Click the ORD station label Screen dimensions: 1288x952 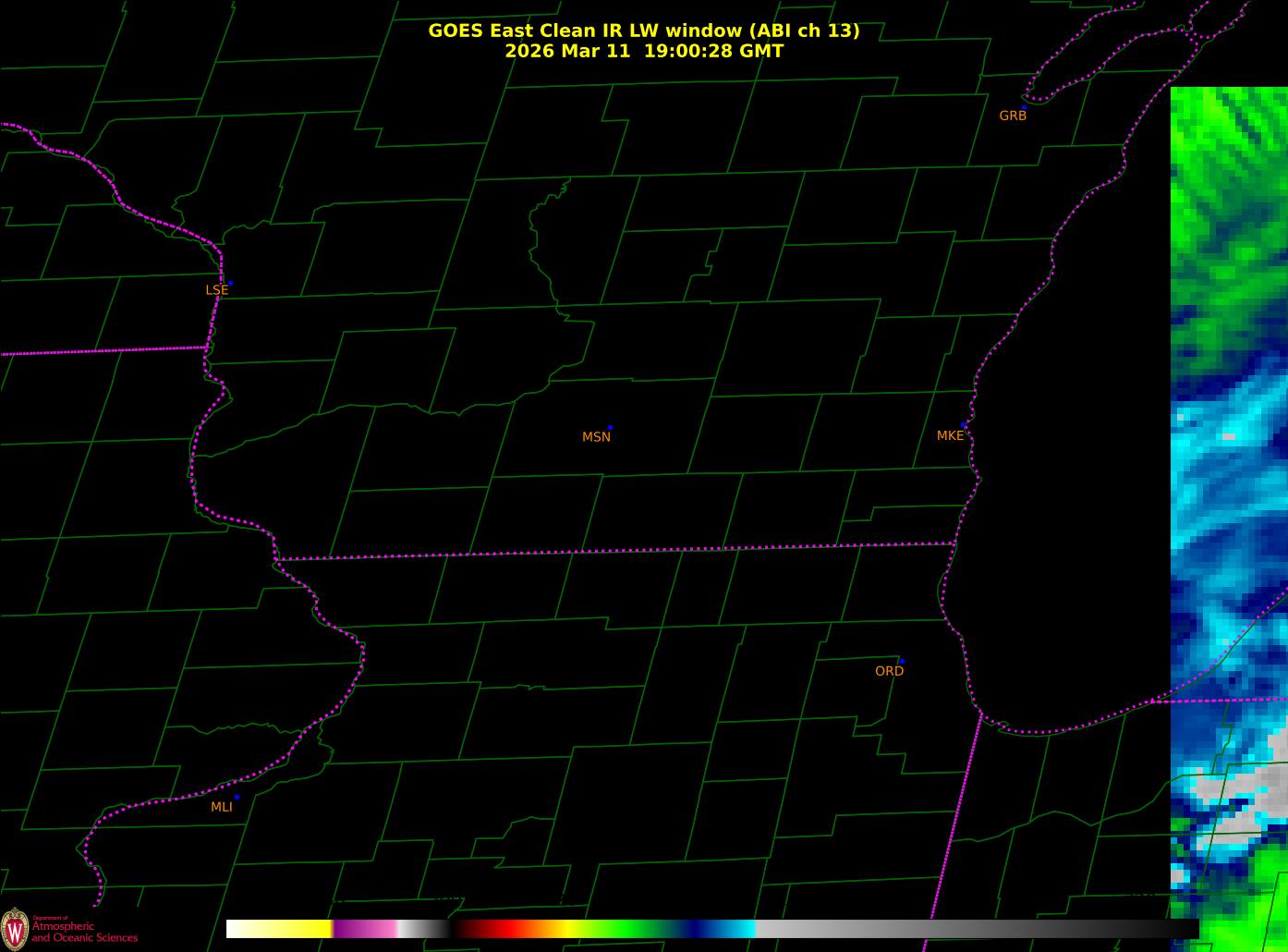pyautogui.click(x=889, y=671)
